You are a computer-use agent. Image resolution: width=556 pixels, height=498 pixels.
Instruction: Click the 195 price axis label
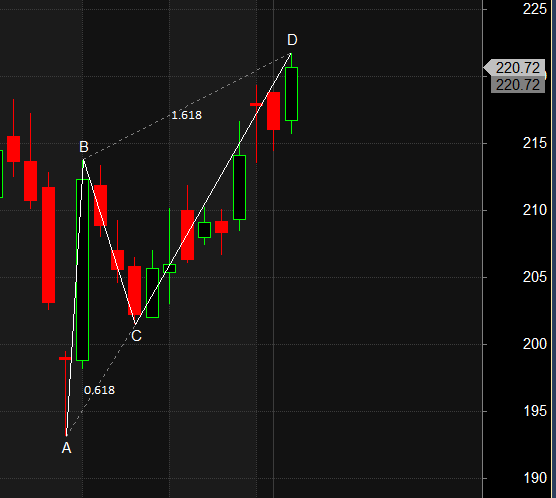point(534,411)
